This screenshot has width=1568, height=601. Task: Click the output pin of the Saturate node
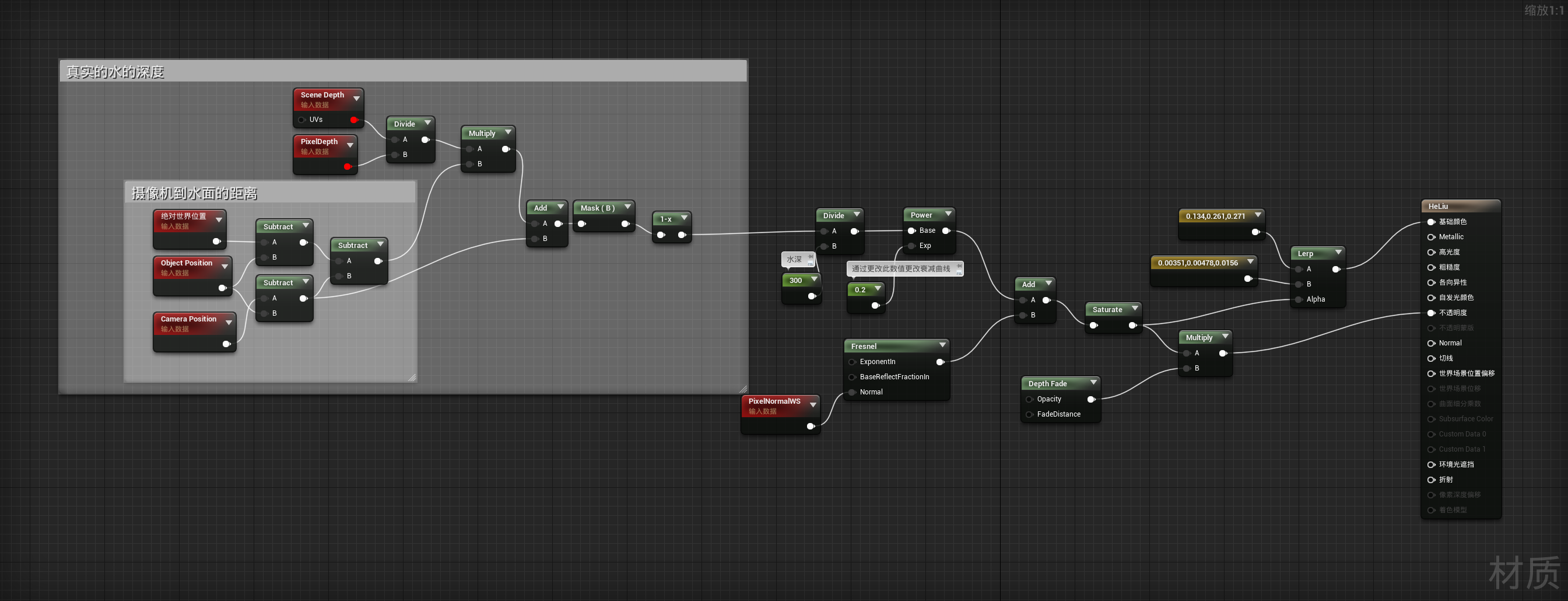1132,325
